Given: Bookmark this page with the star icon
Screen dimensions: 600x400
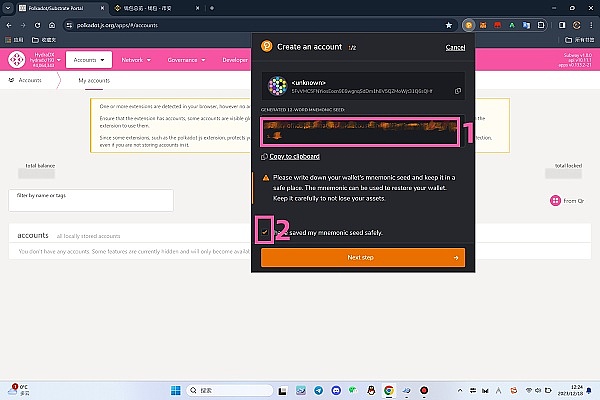Looking at the screenshot, I should 449,23.
